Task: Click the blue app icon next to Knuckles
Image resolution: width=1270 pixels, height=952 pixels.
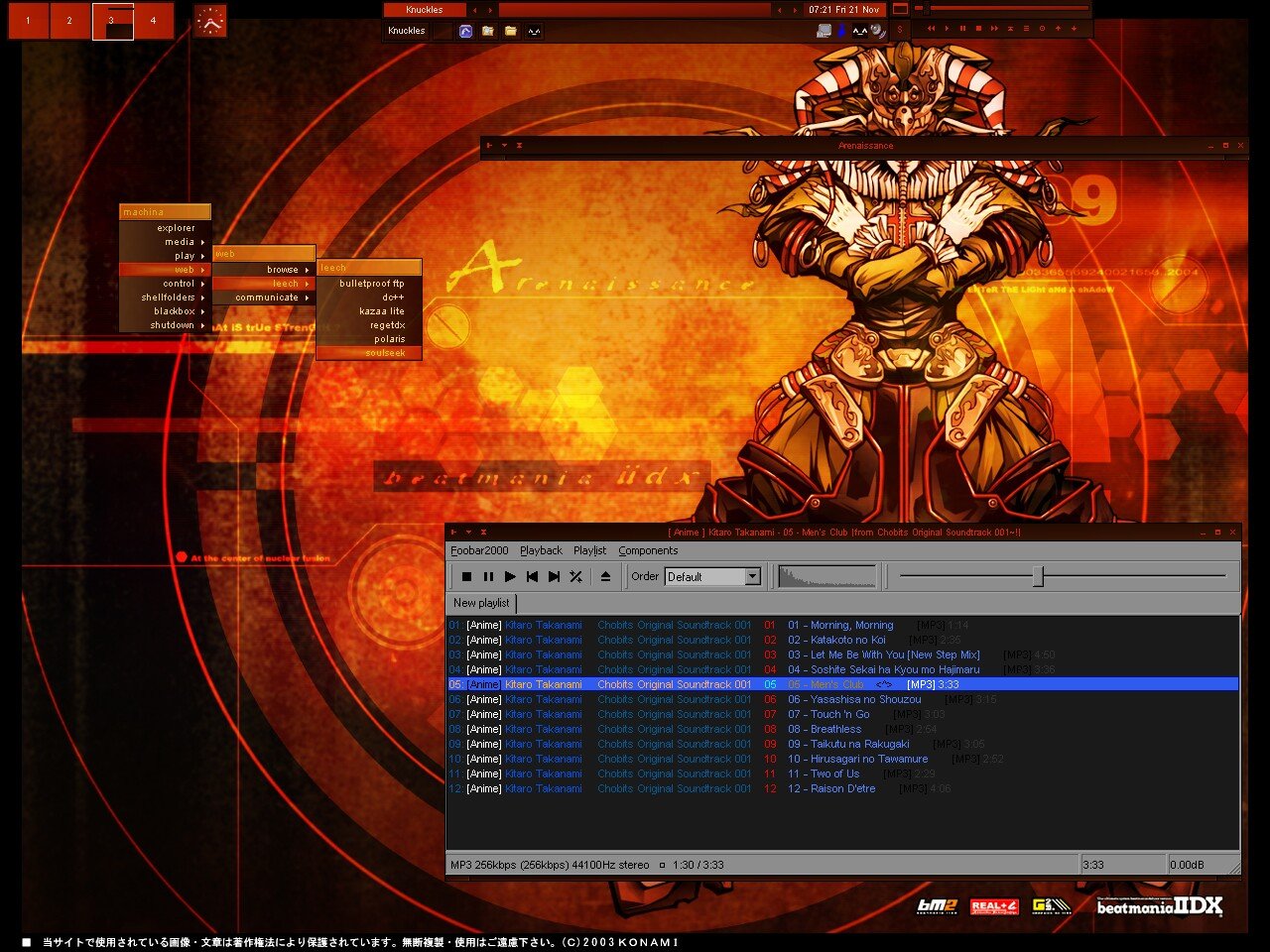Action: (x=465, y=31)
